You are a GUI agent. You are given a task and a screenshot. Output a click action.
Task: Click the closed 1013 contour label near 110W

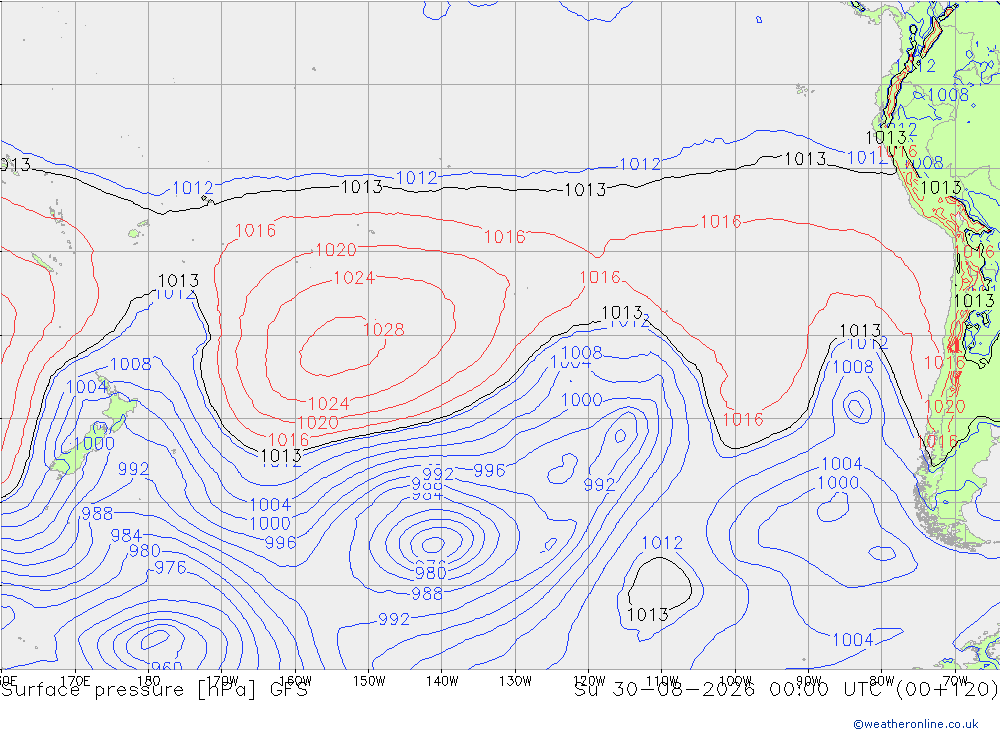pos(647,614)
